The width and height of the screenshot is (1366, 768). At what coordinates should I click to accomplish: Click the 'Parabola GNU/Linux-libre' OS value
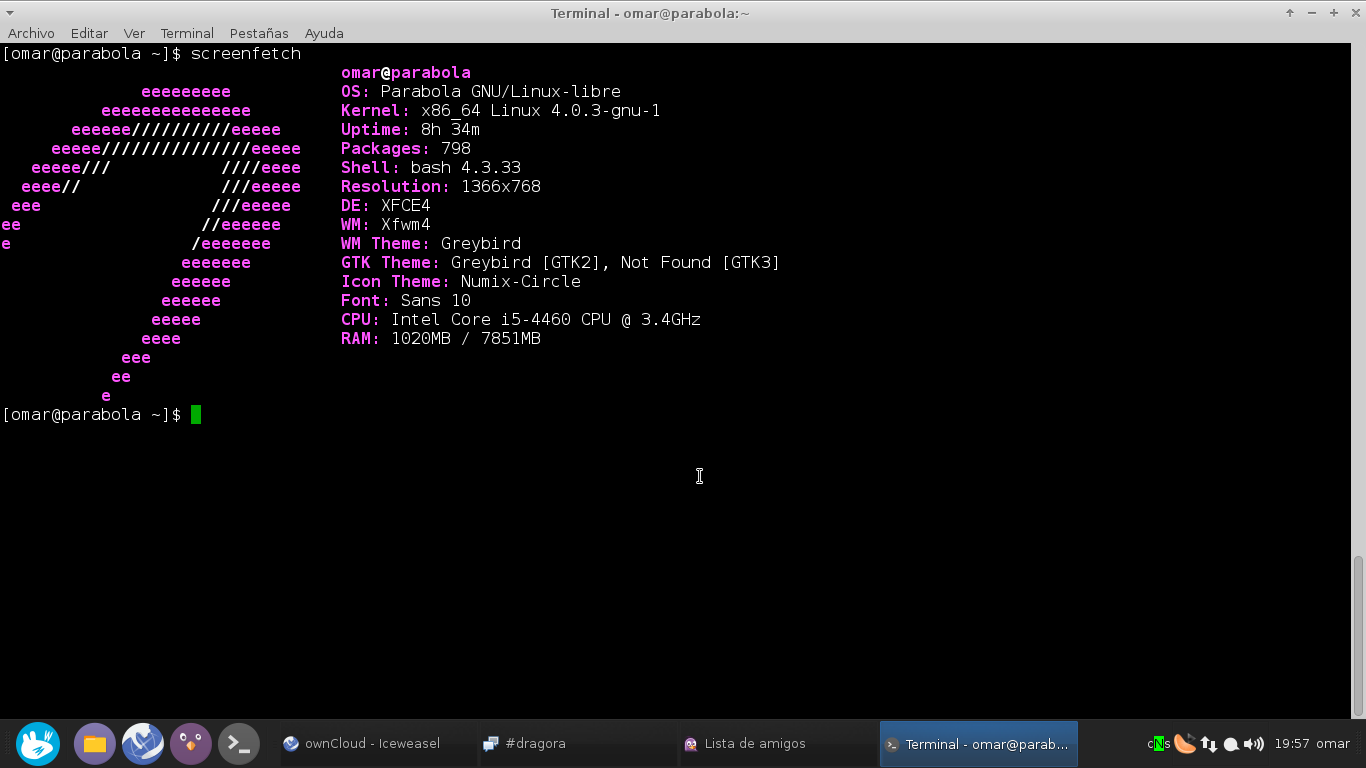(x=501, y=92)
